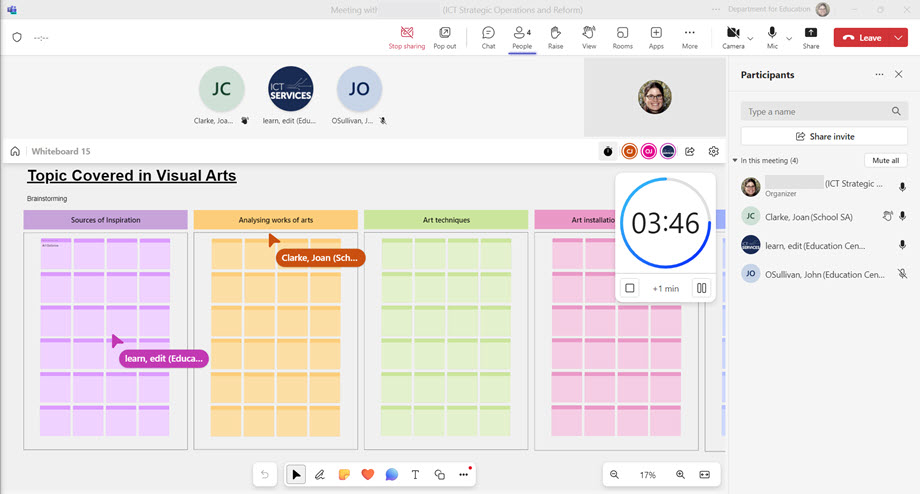Mute Clarke, Joan's microphone in list
Image resolution: width=920 pixels, height=494 pixels.
point(902,216)
